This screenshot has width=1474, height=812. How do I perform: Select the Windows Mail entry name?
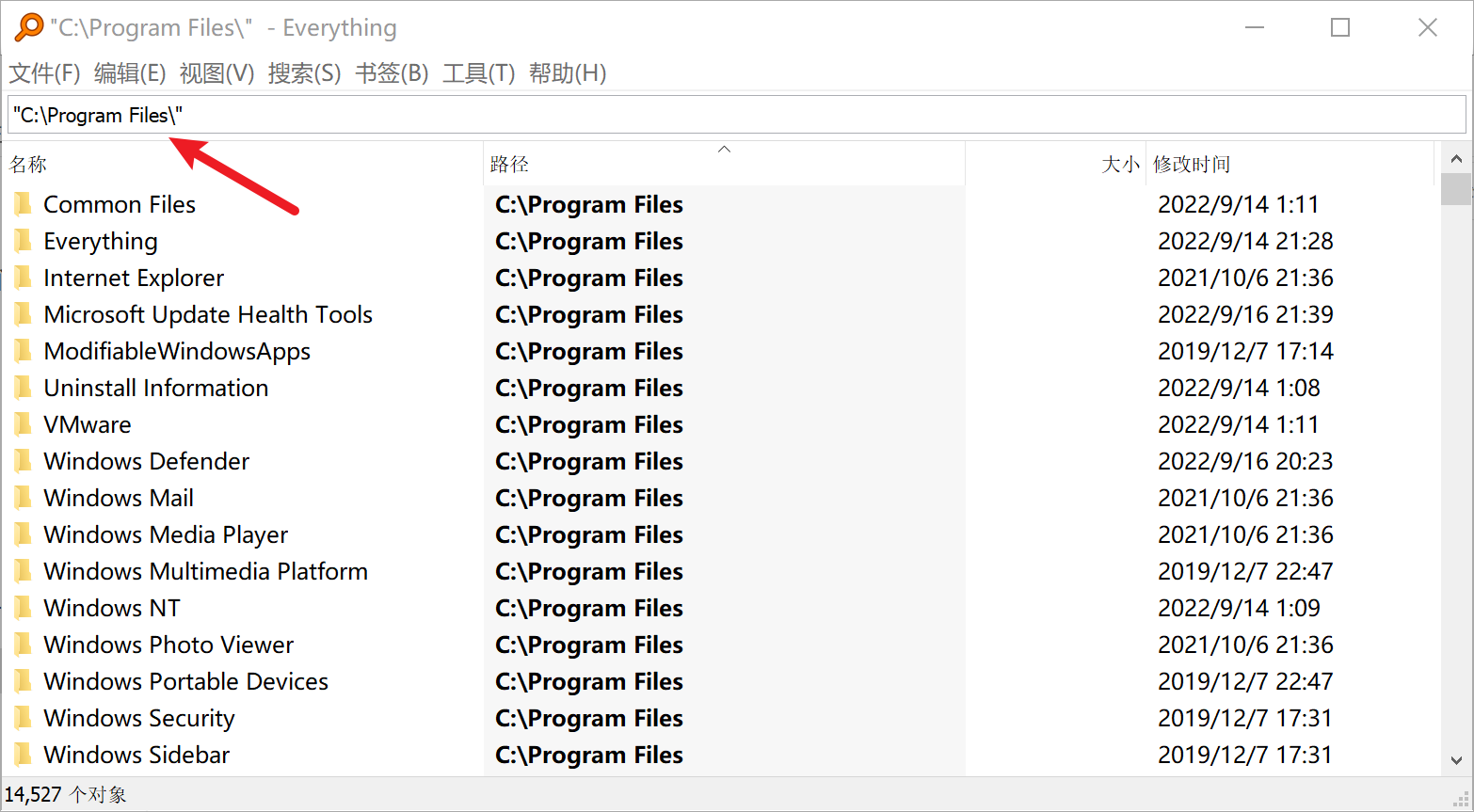coord(119,498)
